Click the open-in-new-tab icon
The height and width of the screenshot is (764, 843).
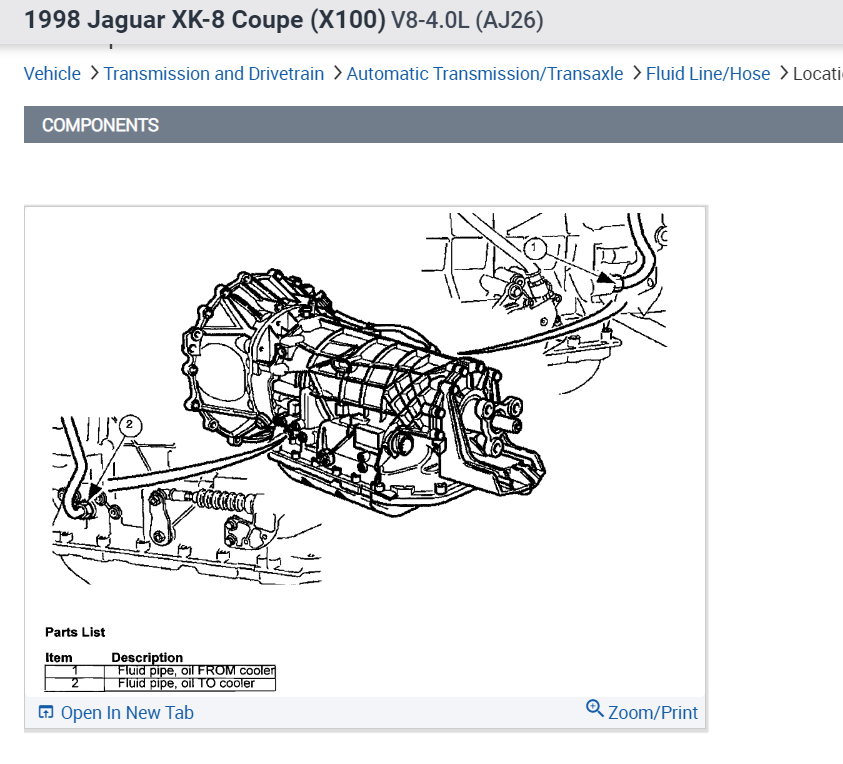(46, 712)
